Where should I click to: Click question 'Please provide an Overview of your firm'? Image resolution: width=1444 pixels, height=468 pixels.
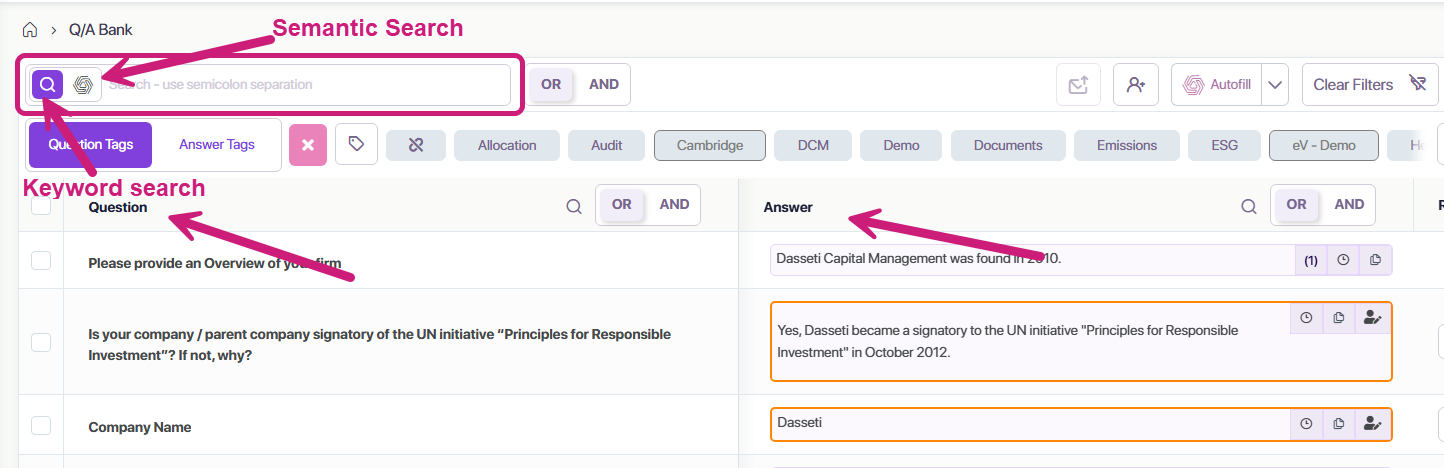click(215, 265)
